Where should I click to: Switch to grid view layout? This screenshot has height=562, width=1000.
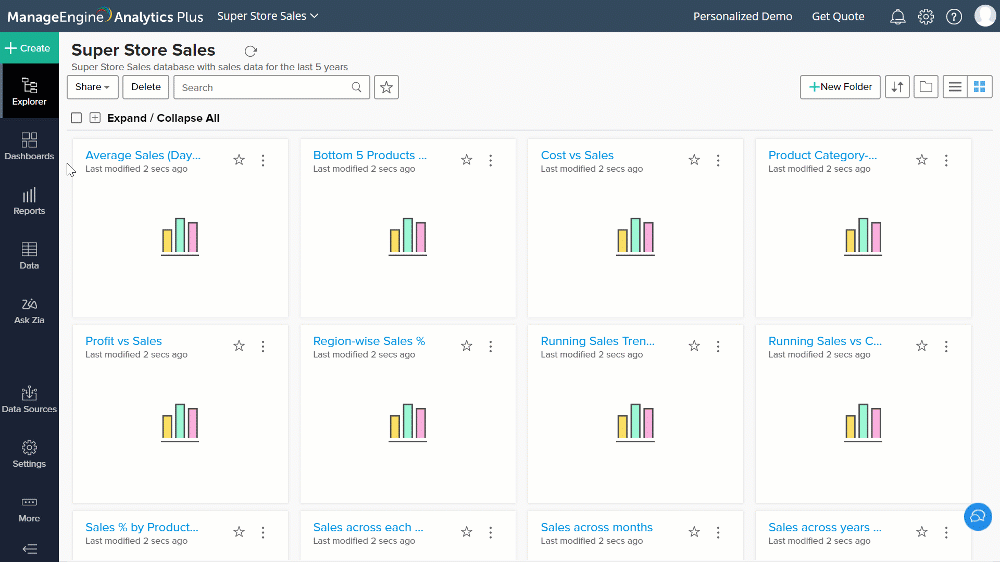coord(979,87)
